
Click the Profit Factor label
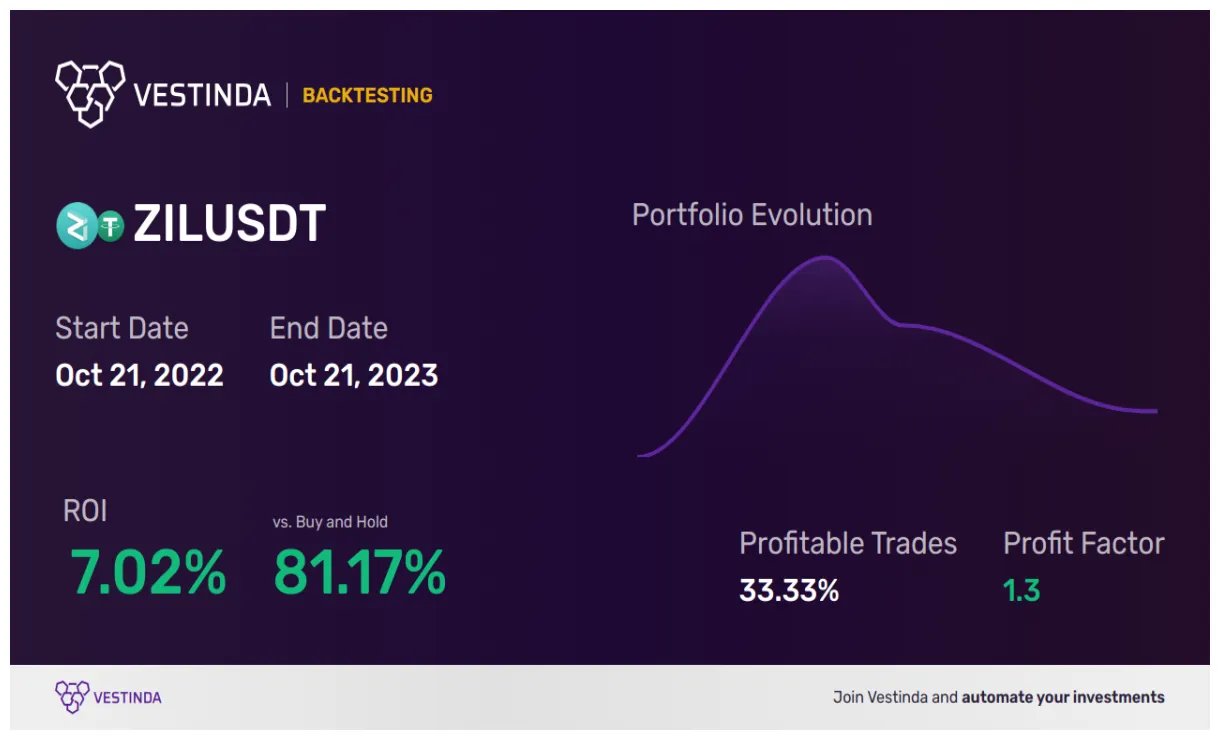[1083, 544]
